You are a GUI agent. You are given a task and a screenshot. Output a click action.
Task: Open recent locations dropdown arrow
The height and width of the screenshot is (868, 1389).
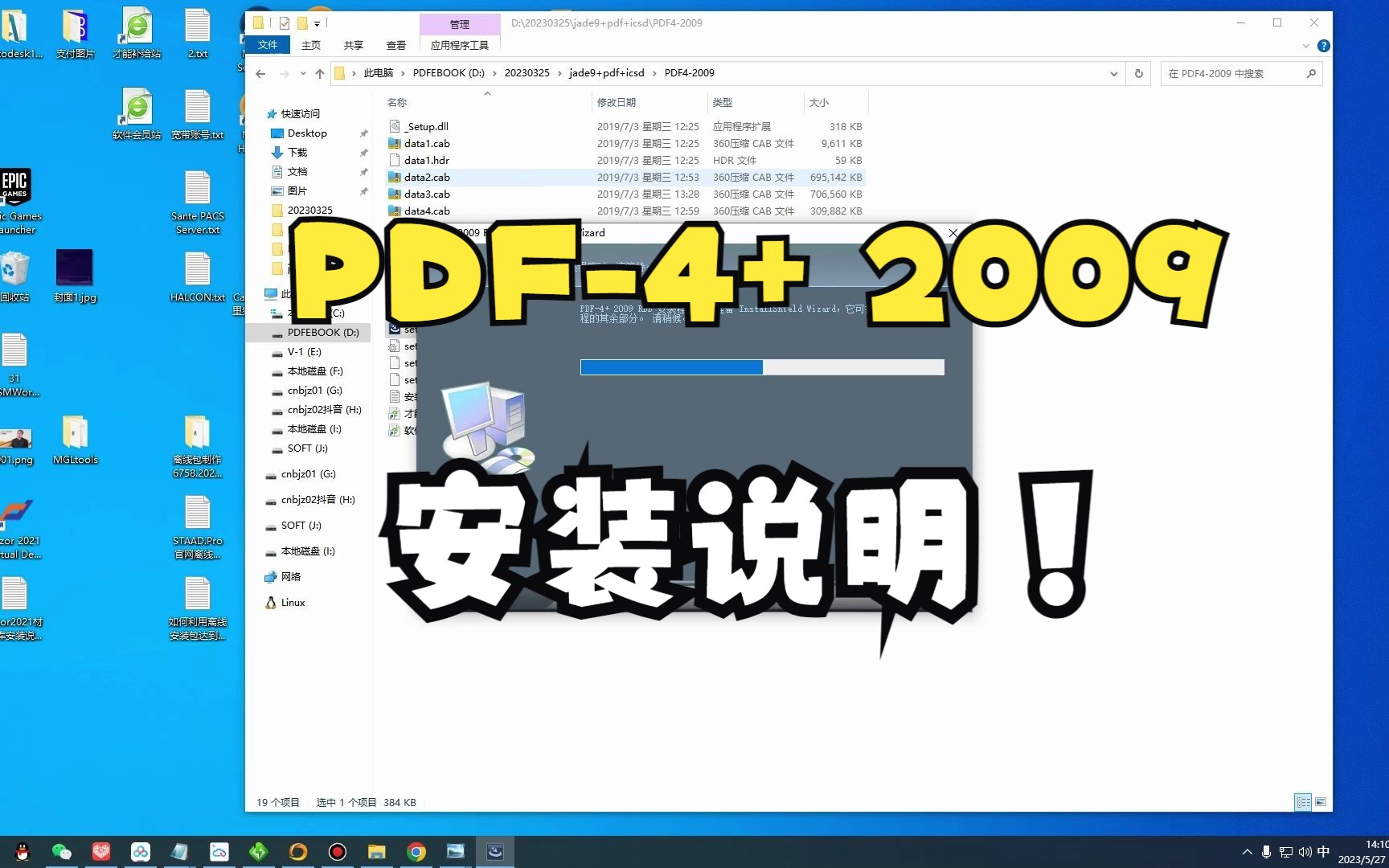pos(303,73)
